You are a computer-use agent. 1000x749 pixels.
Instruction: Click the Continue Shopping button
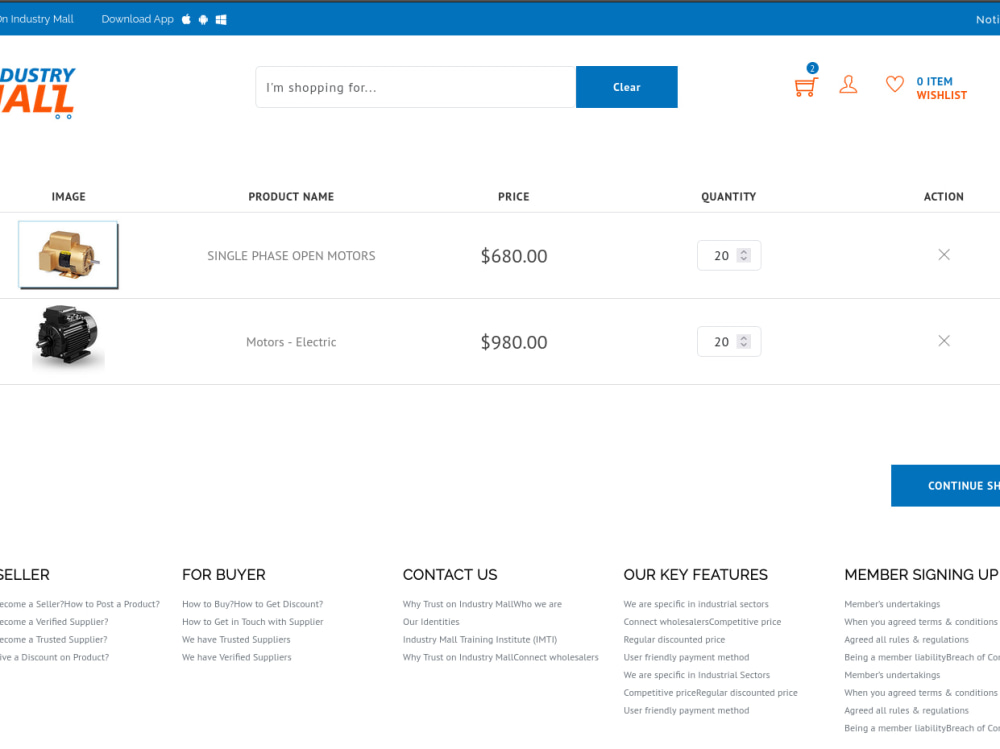945,486
